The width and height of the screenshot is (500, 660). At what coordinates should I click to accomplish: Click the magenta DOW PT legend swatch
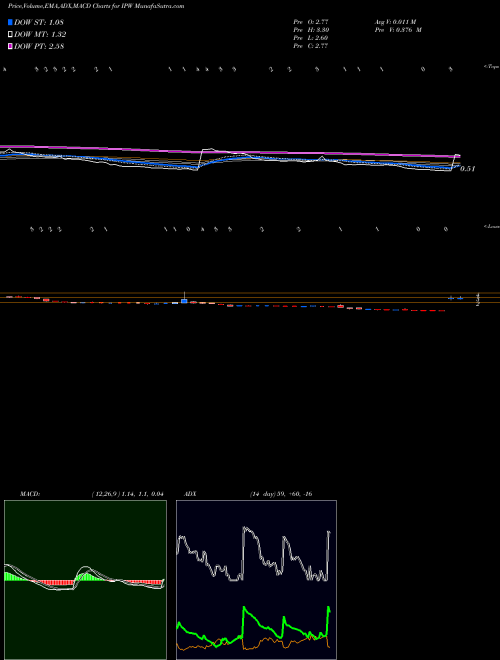click(10, 46)
